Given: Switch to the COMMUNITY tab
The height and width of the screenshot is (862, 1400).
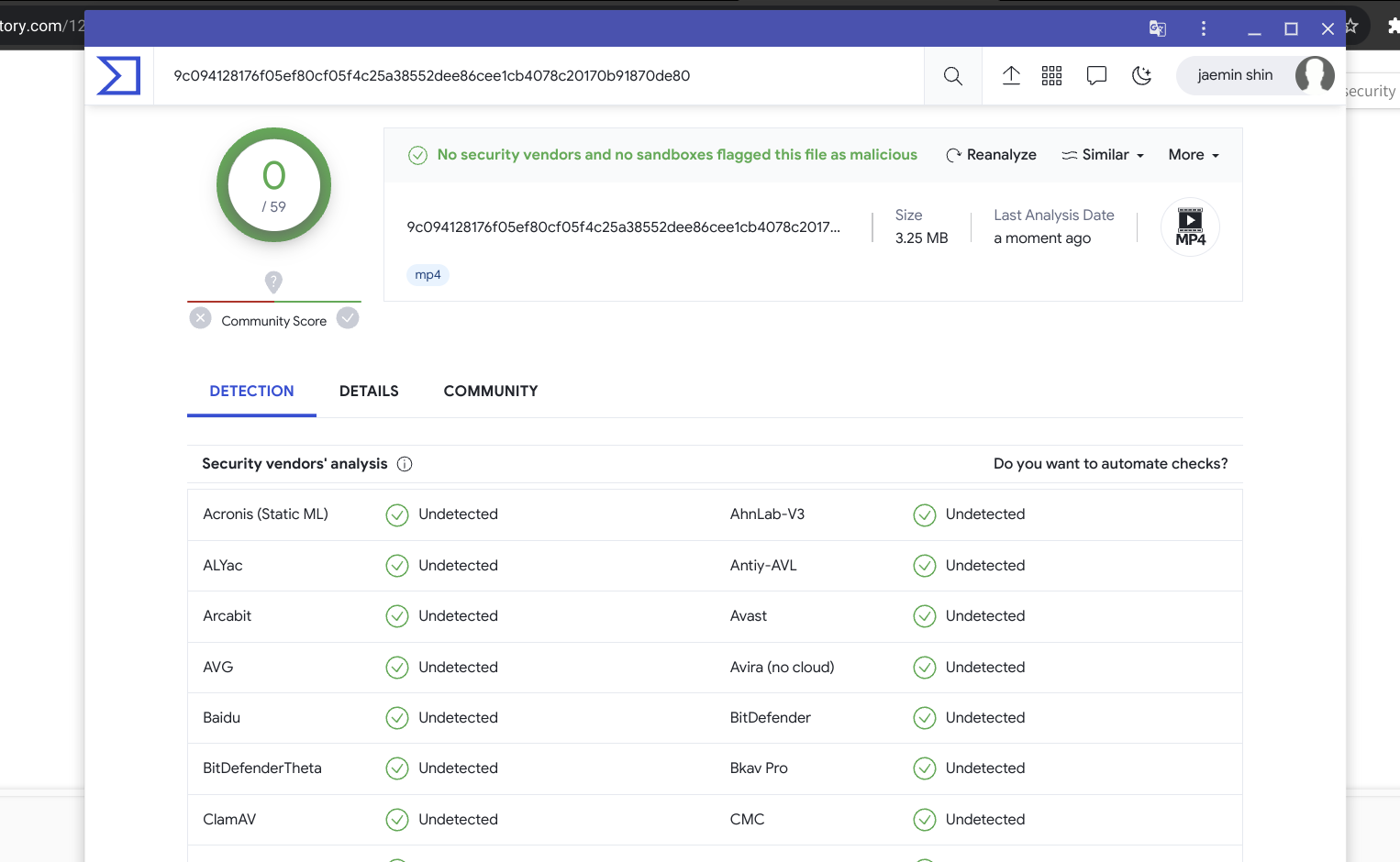Looking at the screenshot, I should (491, 392).
